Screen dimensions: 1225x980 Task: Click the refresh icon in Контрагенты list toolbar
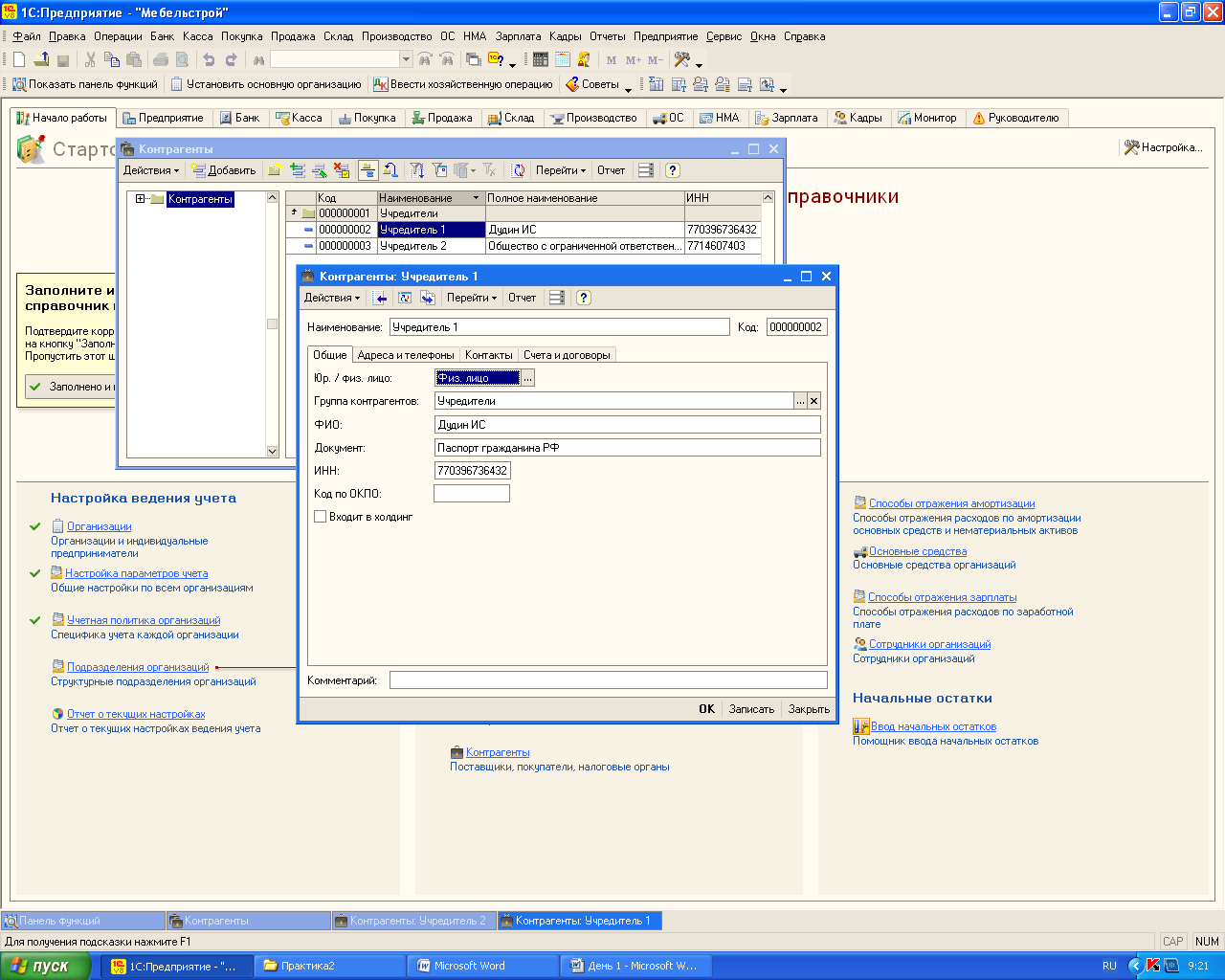tap(518, 170)
